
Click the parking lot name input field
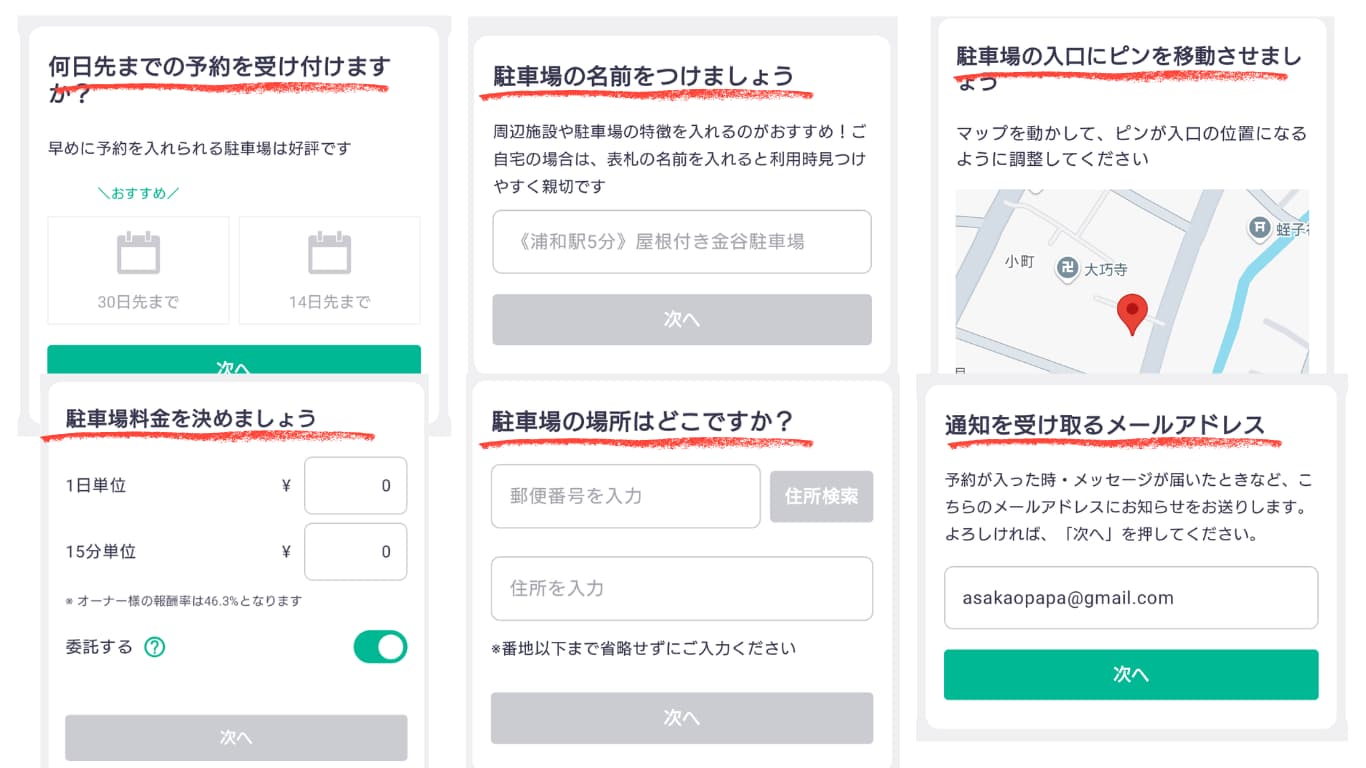point(682,242)
